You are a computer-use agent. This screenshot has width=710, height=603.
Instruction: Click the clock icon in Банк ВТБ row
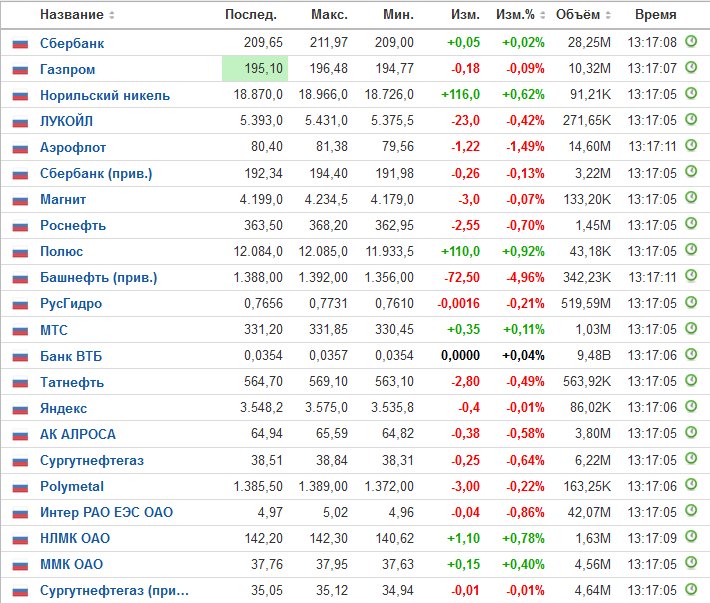click(x=691, y=354)
